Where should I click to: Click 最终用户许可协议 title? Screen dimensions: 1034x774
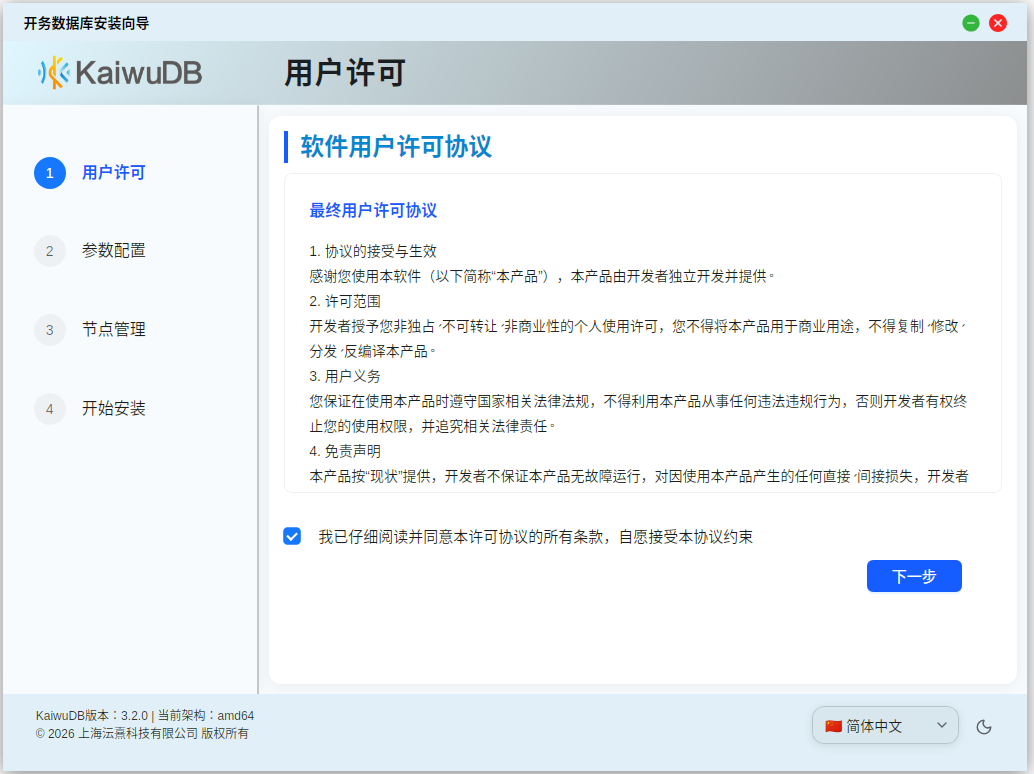coord(373,210)
